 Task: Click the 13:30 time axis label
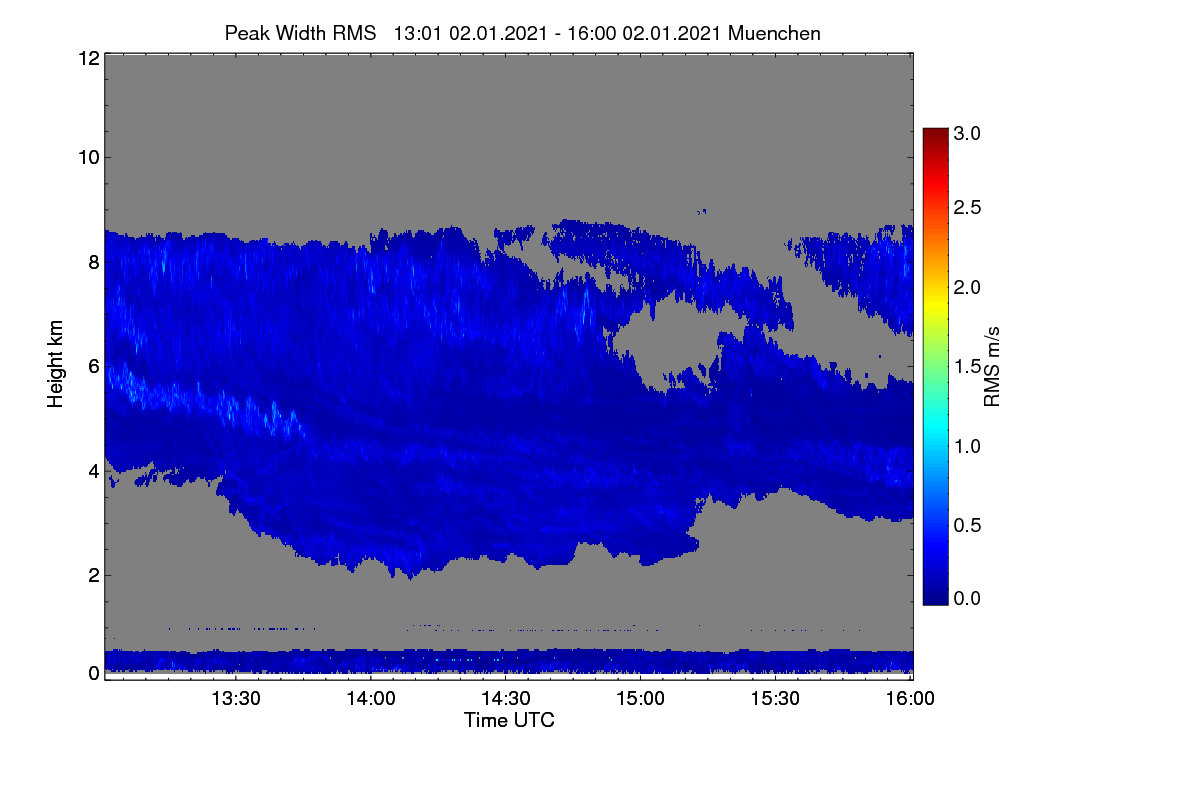(x=235, y=699)
